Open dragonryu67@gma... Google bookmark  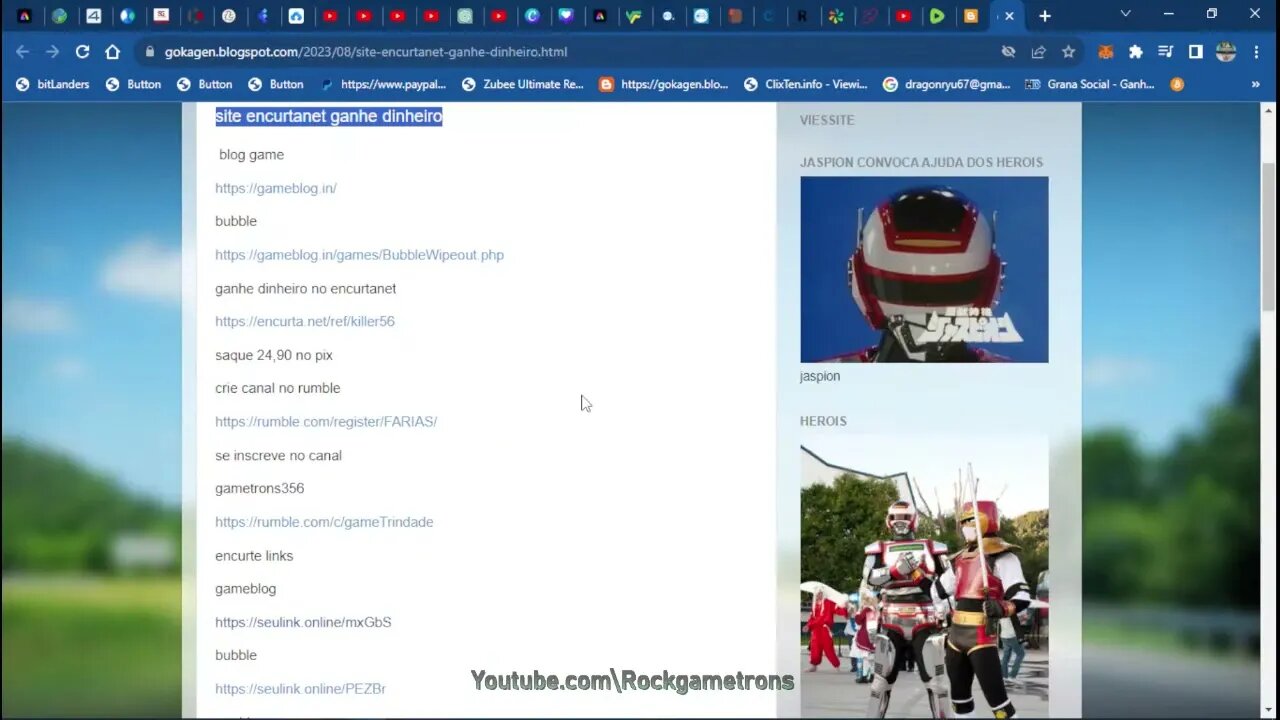pos(947,84)
